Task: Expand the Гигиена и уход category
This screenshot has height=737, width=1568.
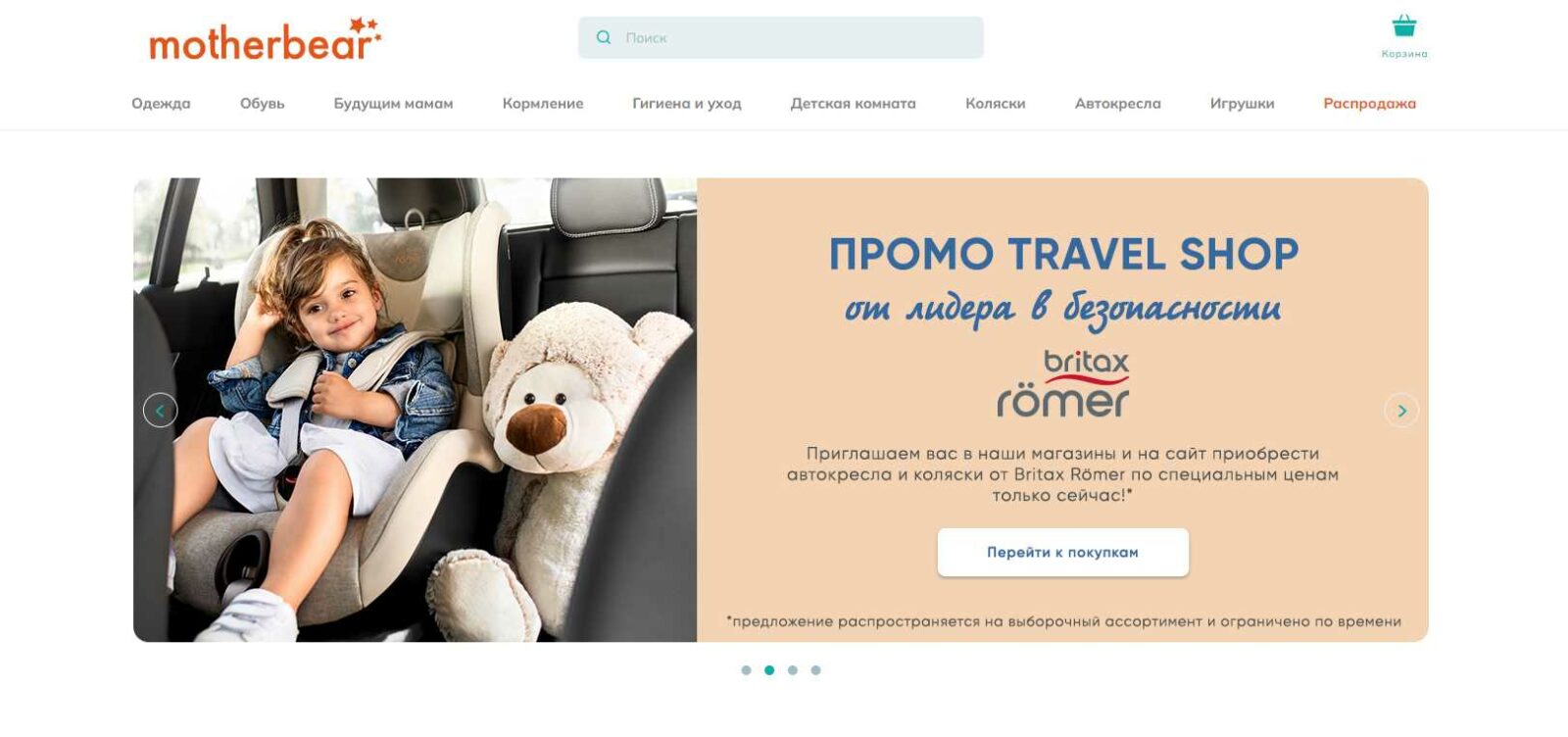Action: coord(687,104)
